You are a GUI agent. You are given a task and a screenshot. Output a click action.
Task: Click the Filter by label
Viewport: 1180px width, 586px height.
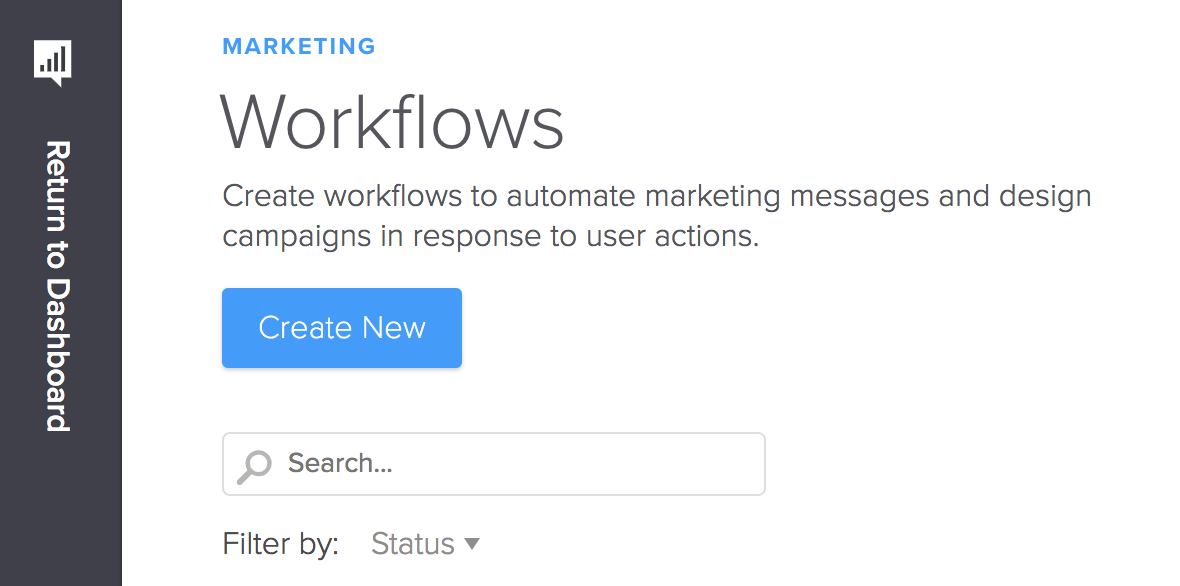[x=281, y=544]
